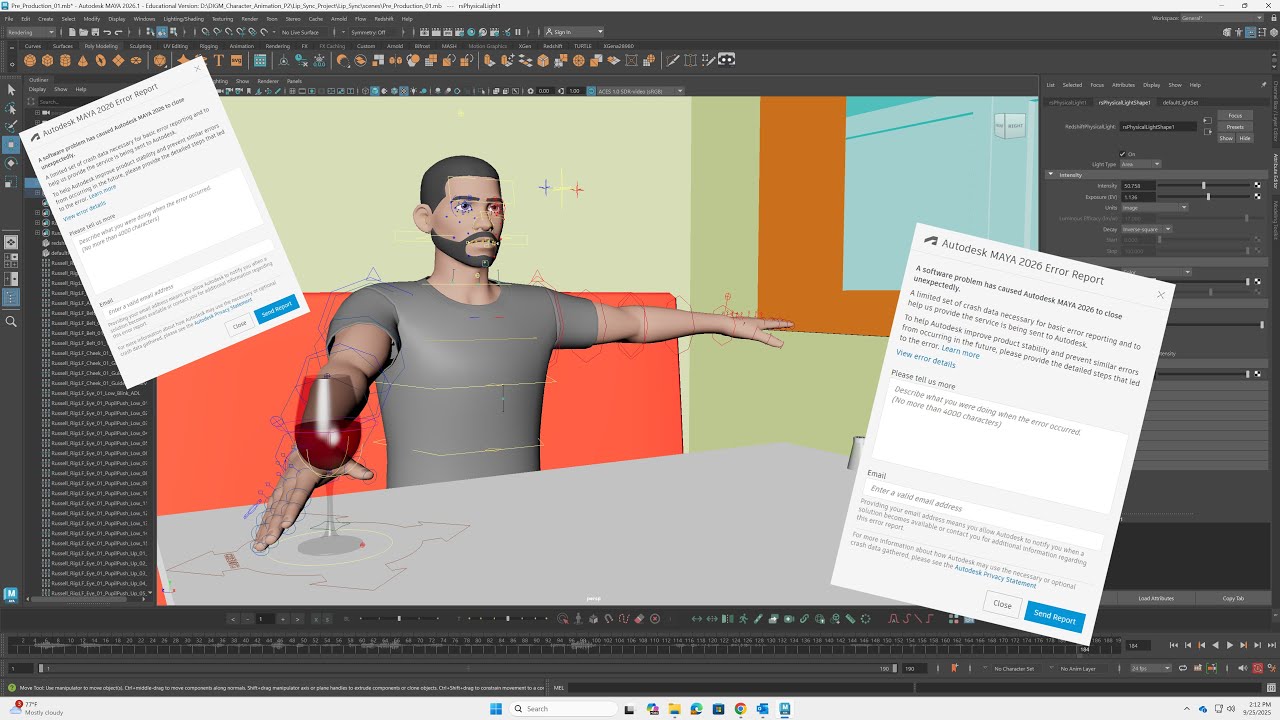
Task: Create a polygon cube from the shelf
Action: tap(48, 60)
